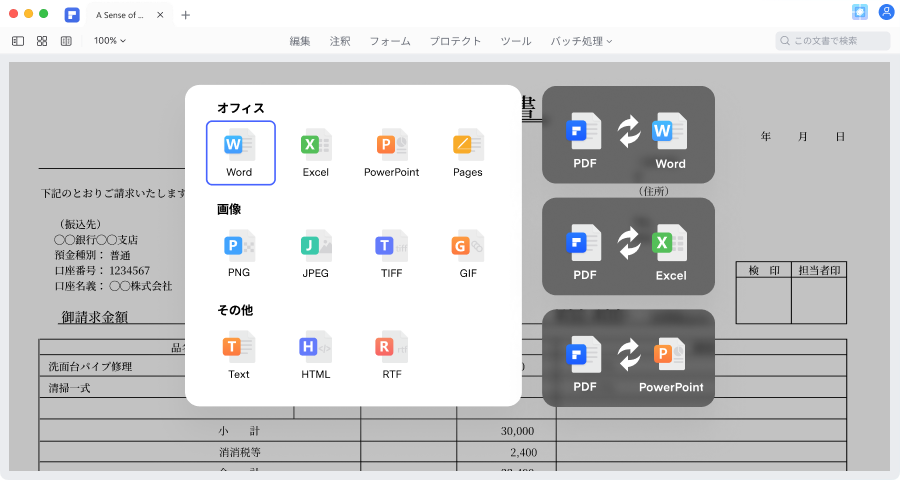900x480 pixels.
Task: Switch to two-page reading view
Action: tap(66, 41)
